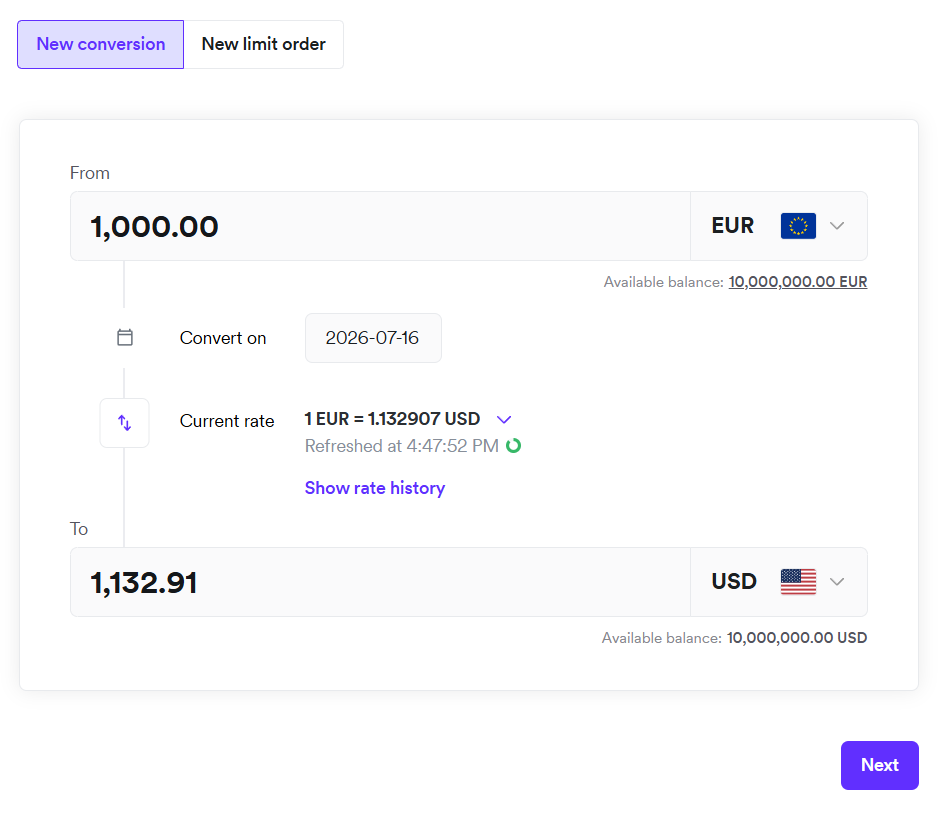Focus the From amount field 1,000.00
The image size is (941, 813).
380,226
